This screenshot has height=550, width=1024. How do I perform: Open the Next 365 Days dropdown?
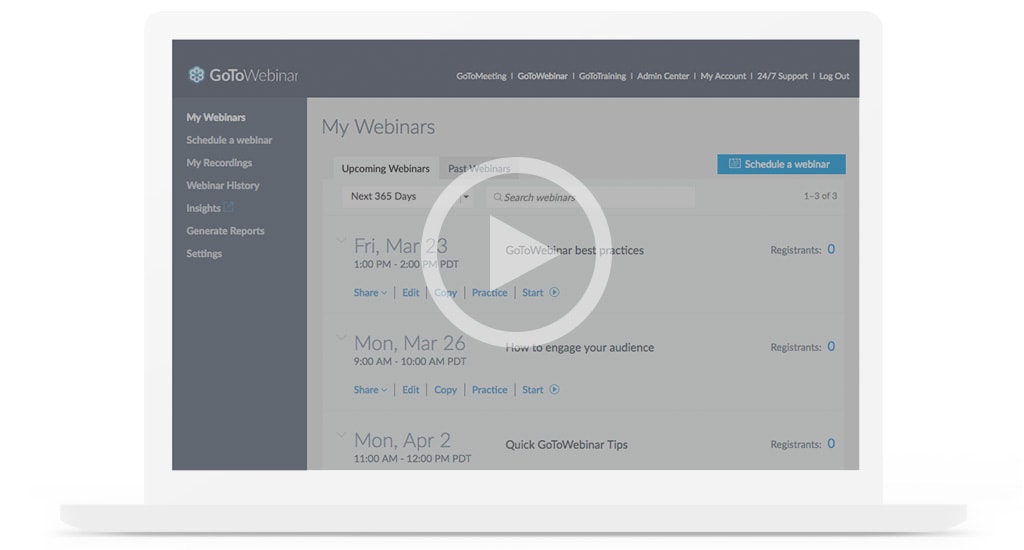[408, 197]
